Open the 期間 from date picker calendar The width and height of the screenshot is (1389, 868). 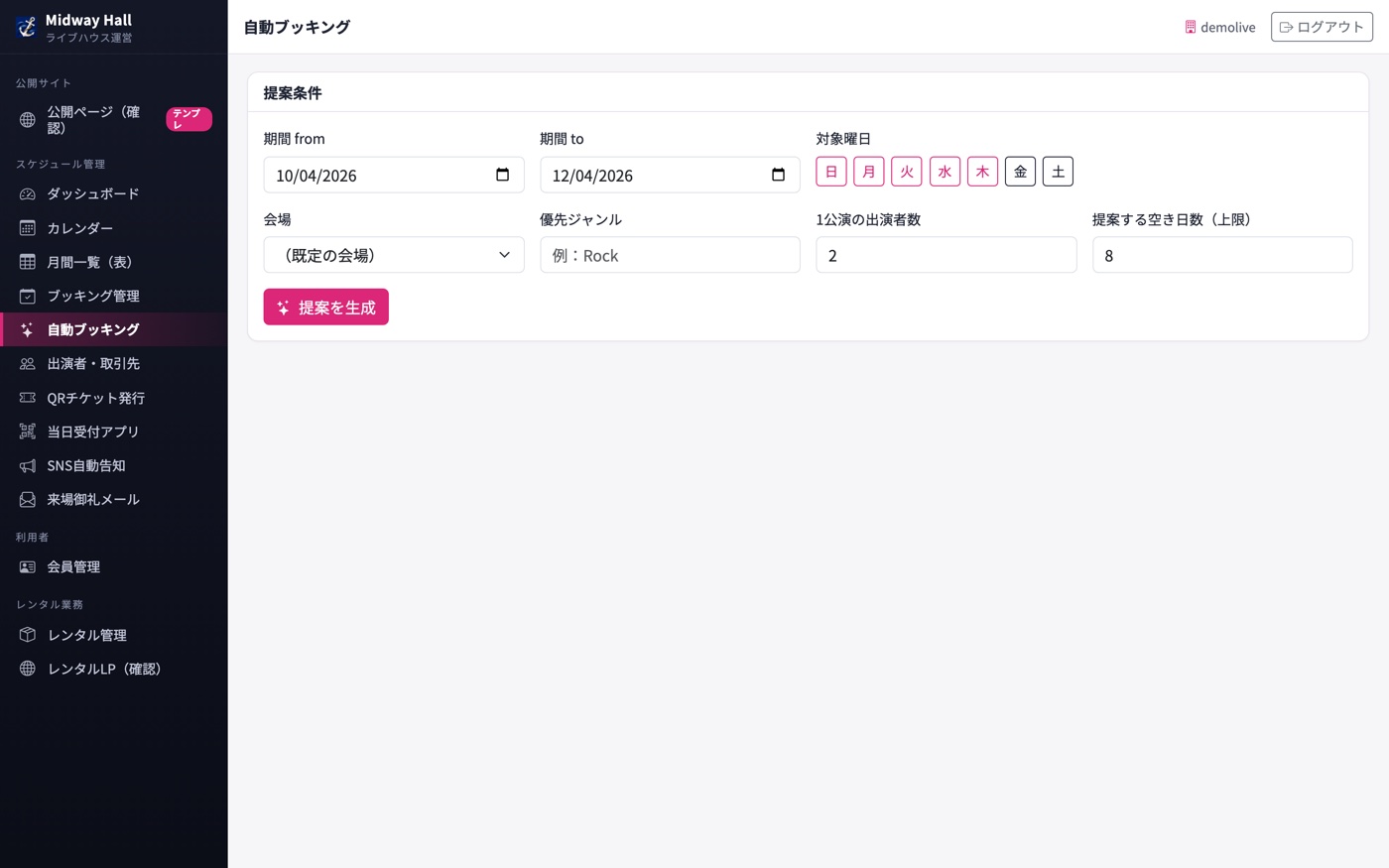(x=502, y=175)
